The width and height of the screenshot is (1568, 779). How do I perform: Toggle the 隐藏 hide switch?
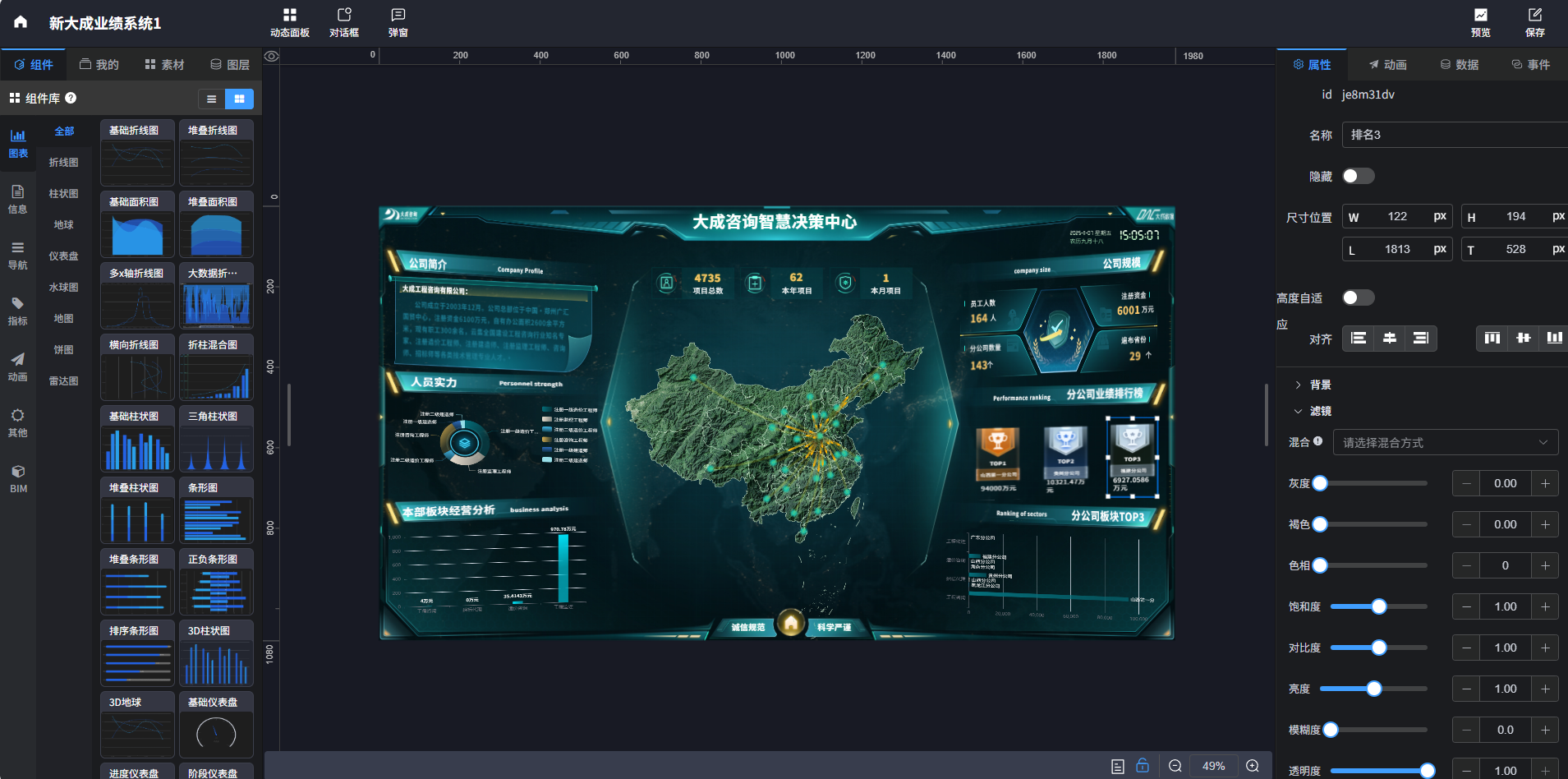tap(1358, 176)
